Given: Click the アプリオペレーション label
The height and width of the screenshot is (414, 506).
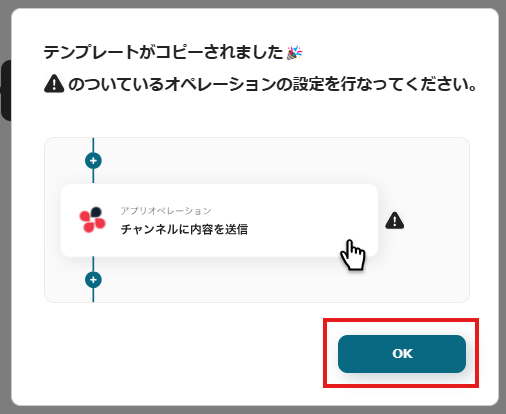Looking at the screenshot, I should (166, 211).
